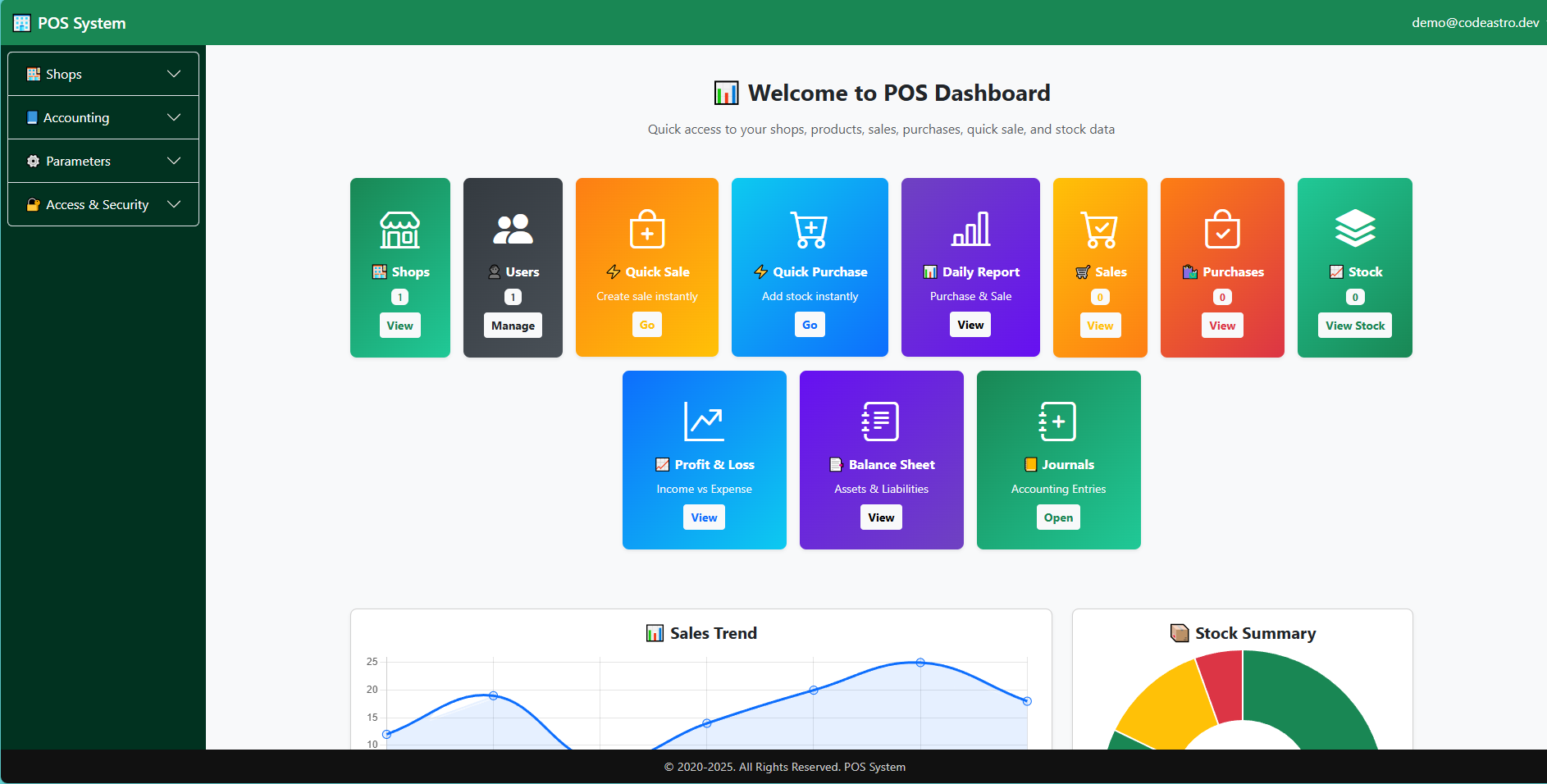Click the journal plus icon on Journals card
1547x784 pixels.
1057,422
